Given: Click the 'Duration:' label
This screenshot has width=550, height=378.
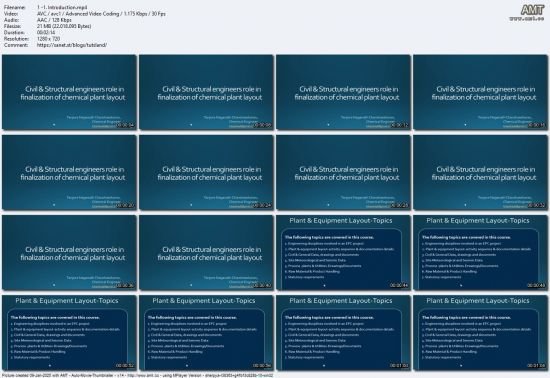Looking at the screenshot, I should pyautogui.click(x=14, y=33).
